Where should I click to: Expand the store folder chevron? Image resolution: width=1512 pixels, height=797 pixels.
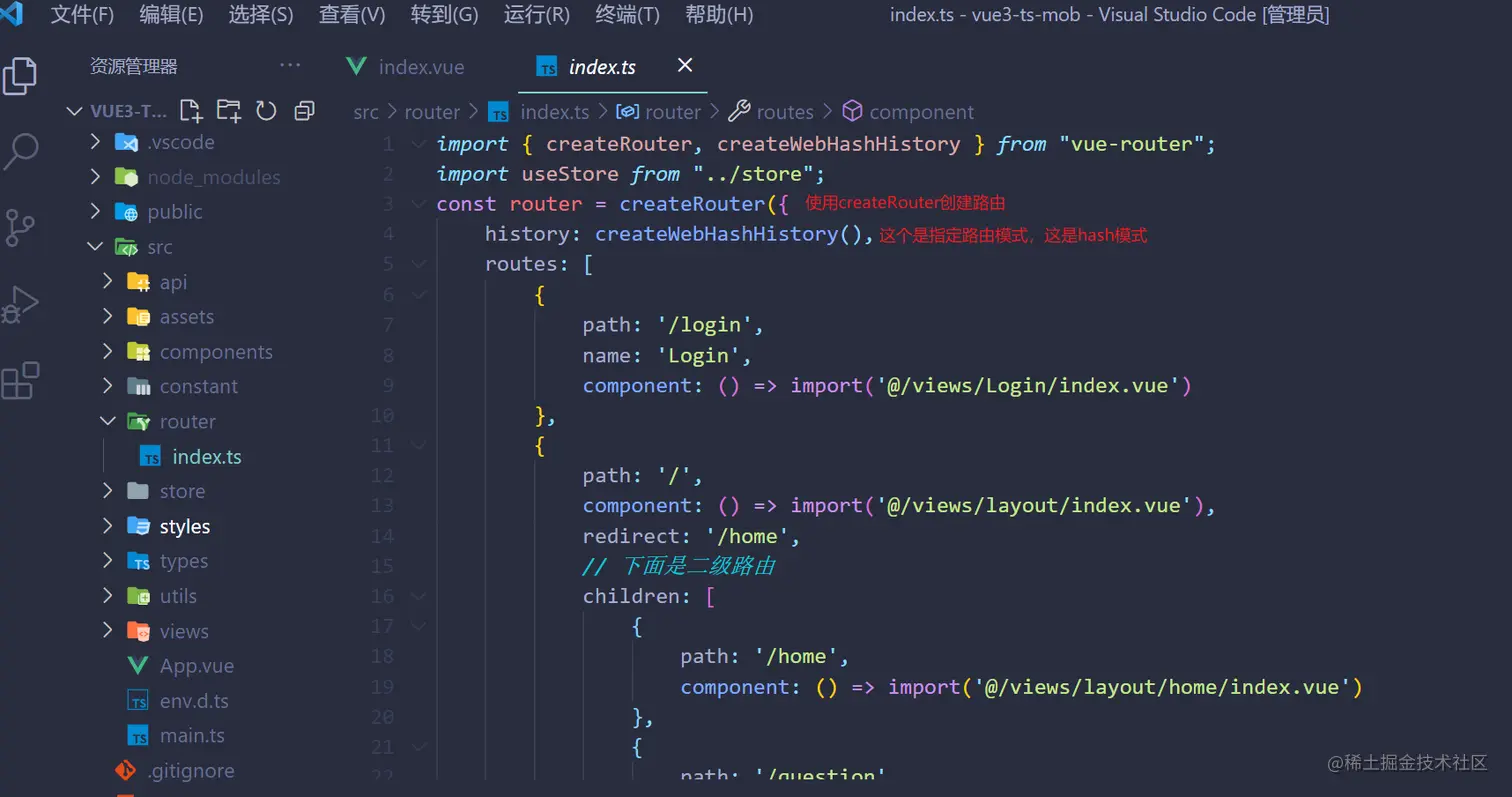pos(108,492)
